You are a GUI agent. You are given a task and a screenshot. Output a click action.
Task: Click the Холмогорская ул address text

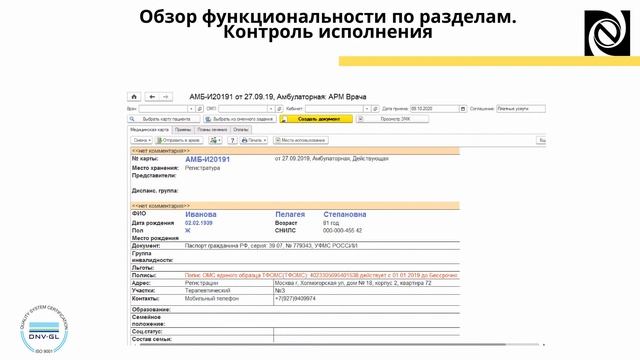click(x=353, y=283)
